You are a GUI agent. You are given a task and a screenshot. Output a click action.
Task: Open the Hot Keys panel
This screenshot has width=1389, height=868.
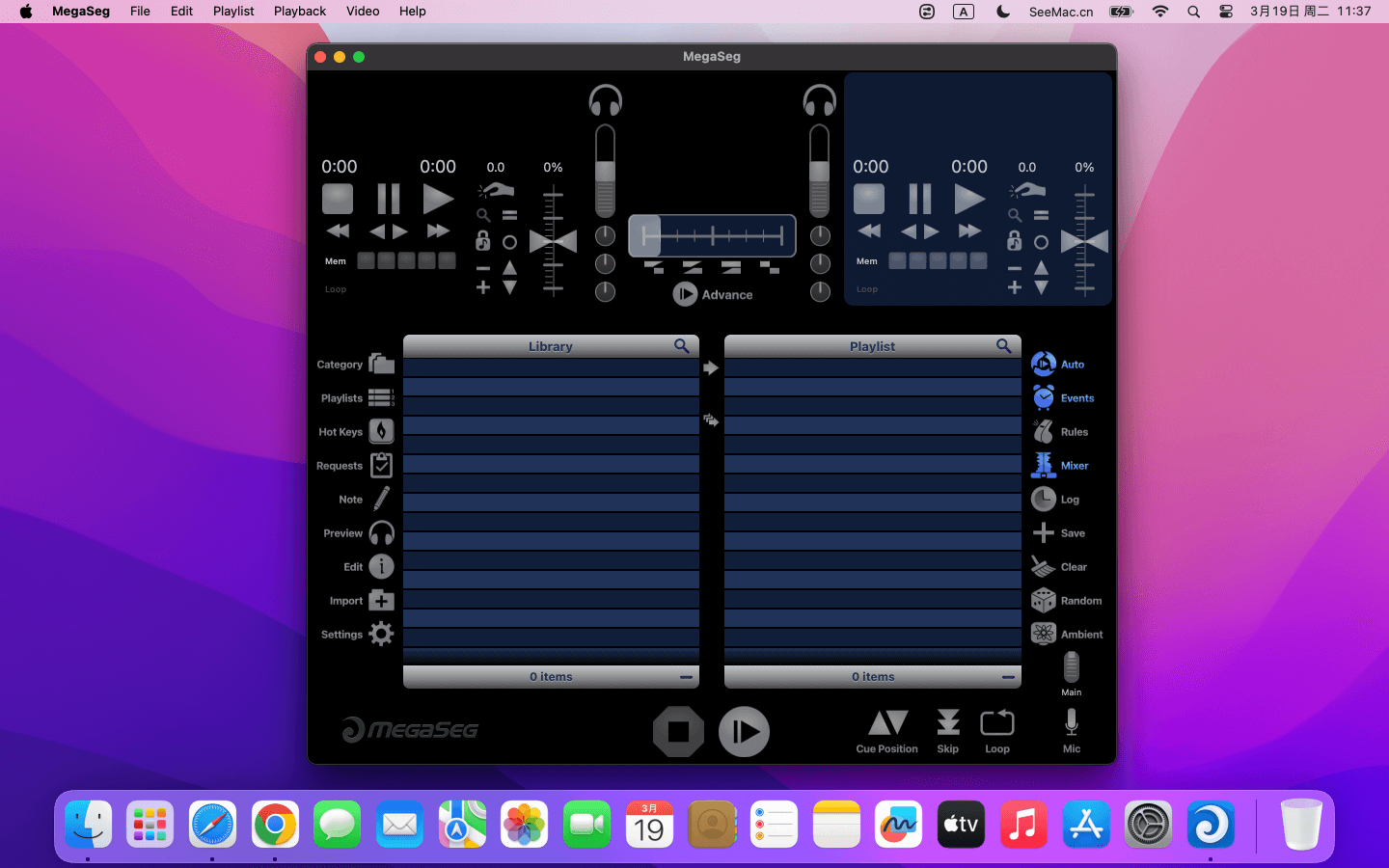click(x=381, y=431)
